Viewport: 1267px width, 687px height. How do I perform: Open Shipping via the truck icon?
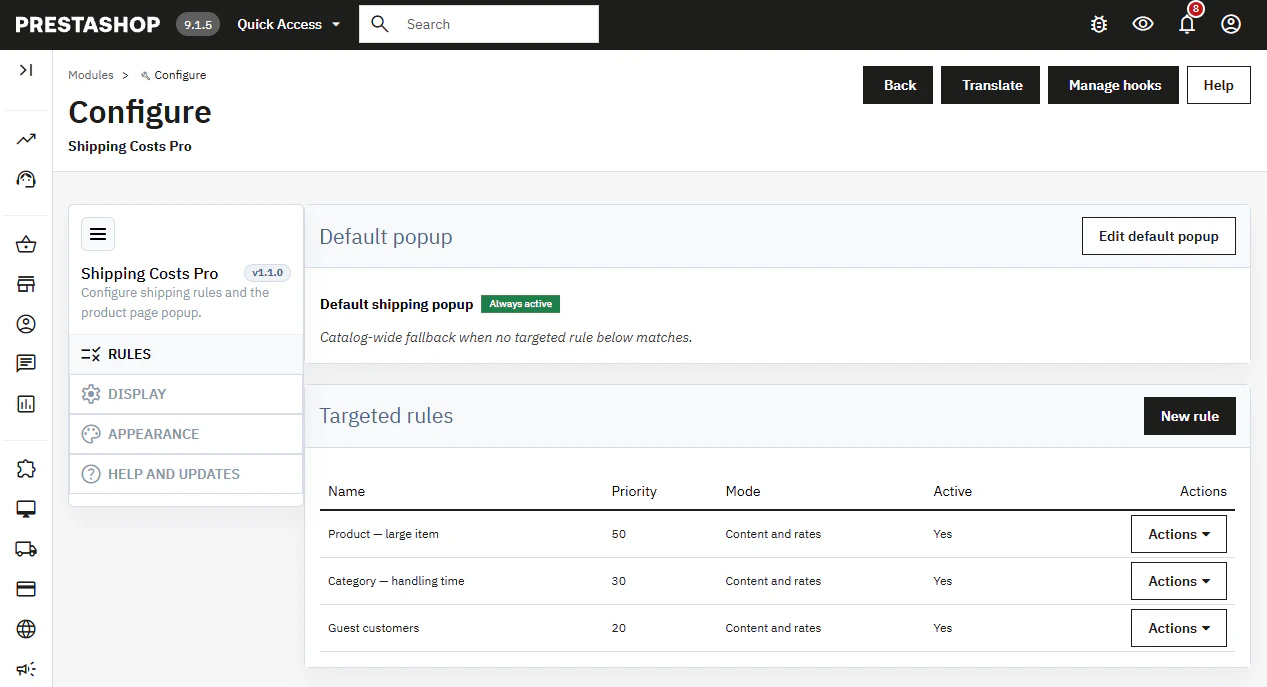[26, 549]
